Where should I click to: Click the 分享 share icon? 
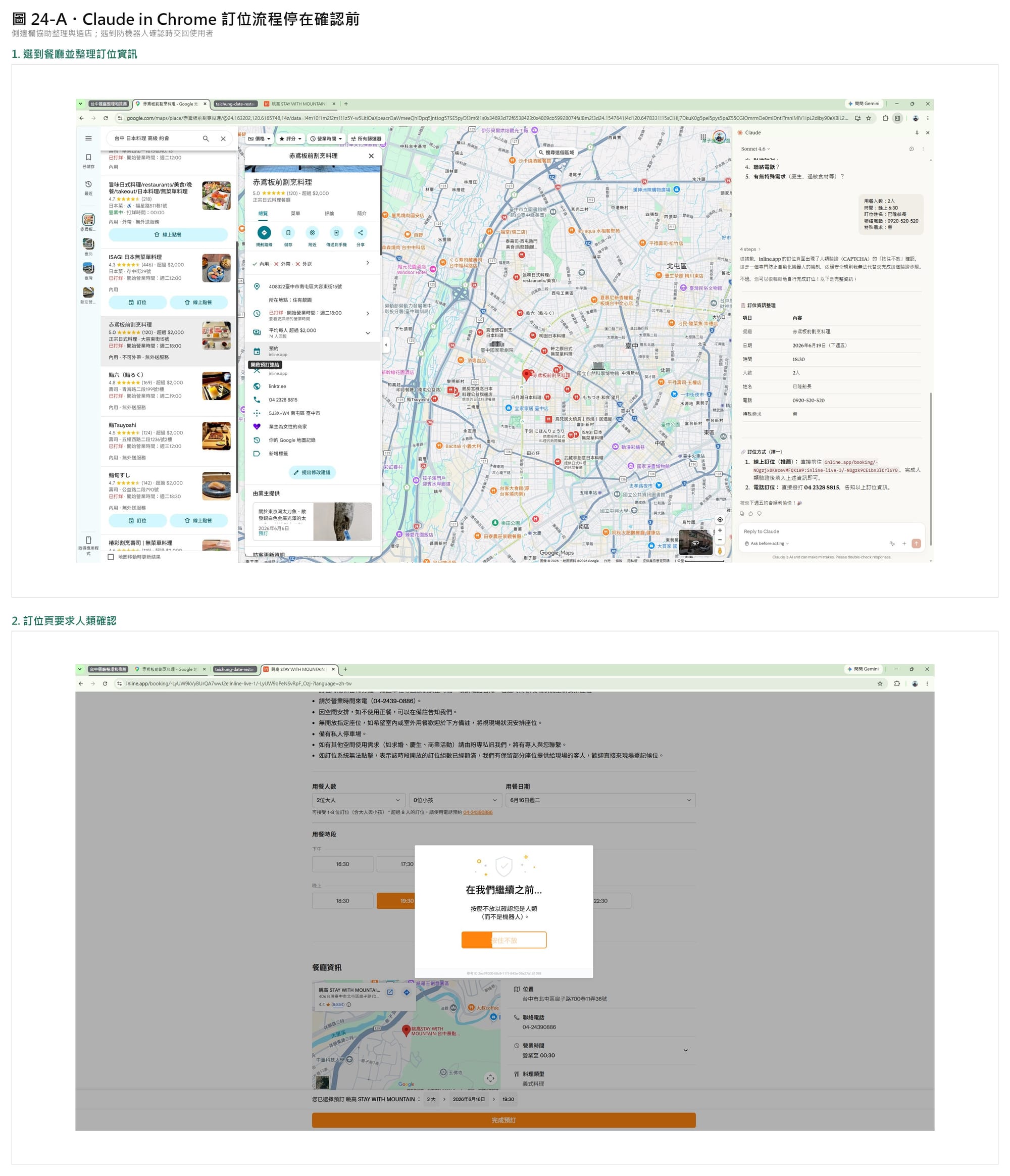pos(360,233)
